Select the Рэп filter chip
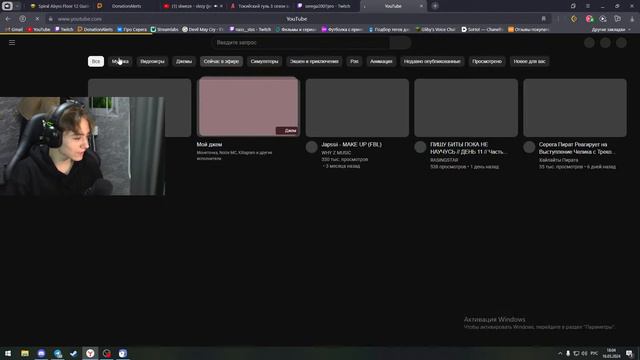The height and width of the screenshot is (360, 640). 354,61
